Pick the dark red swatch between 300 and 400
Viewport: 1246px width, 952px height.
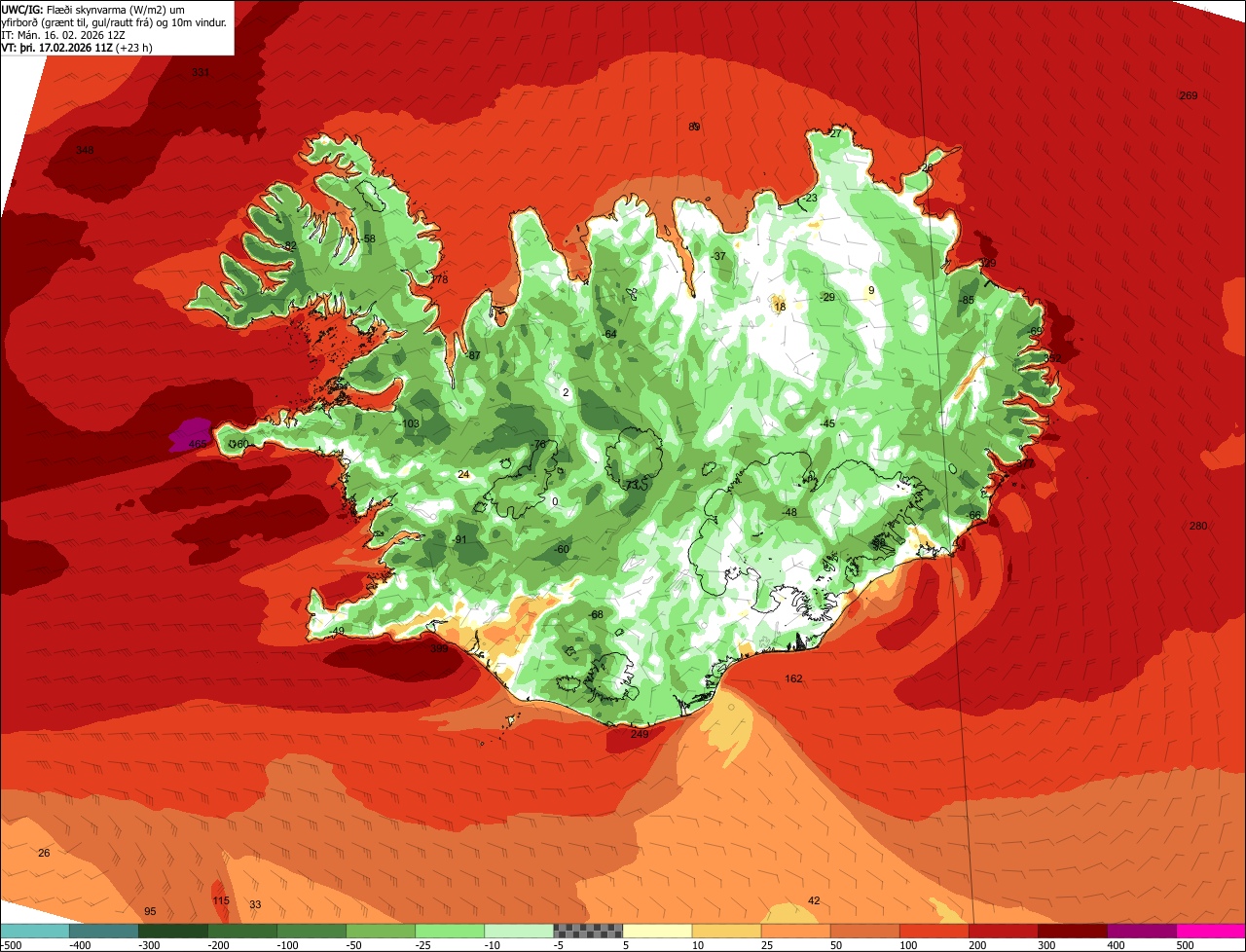pos(1071,931)
